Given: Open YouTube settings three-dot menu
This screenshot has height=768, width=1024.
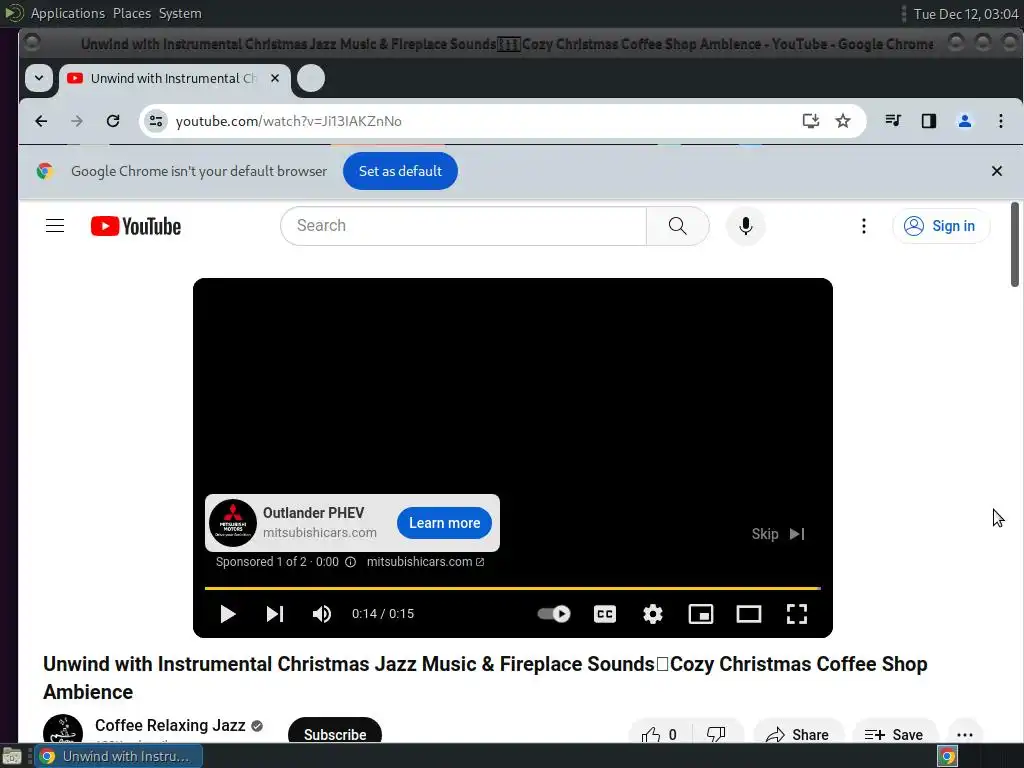Looking at the screenshot, I should point(863,226).
